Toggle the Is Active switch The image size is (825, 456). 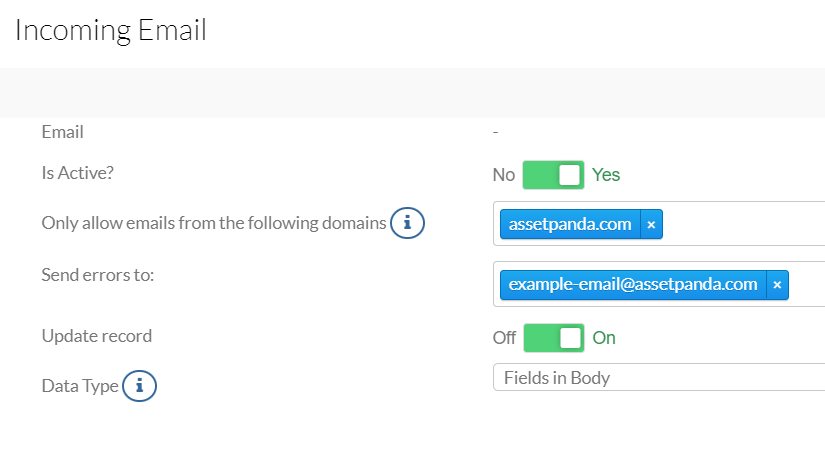tap(554, 175)
